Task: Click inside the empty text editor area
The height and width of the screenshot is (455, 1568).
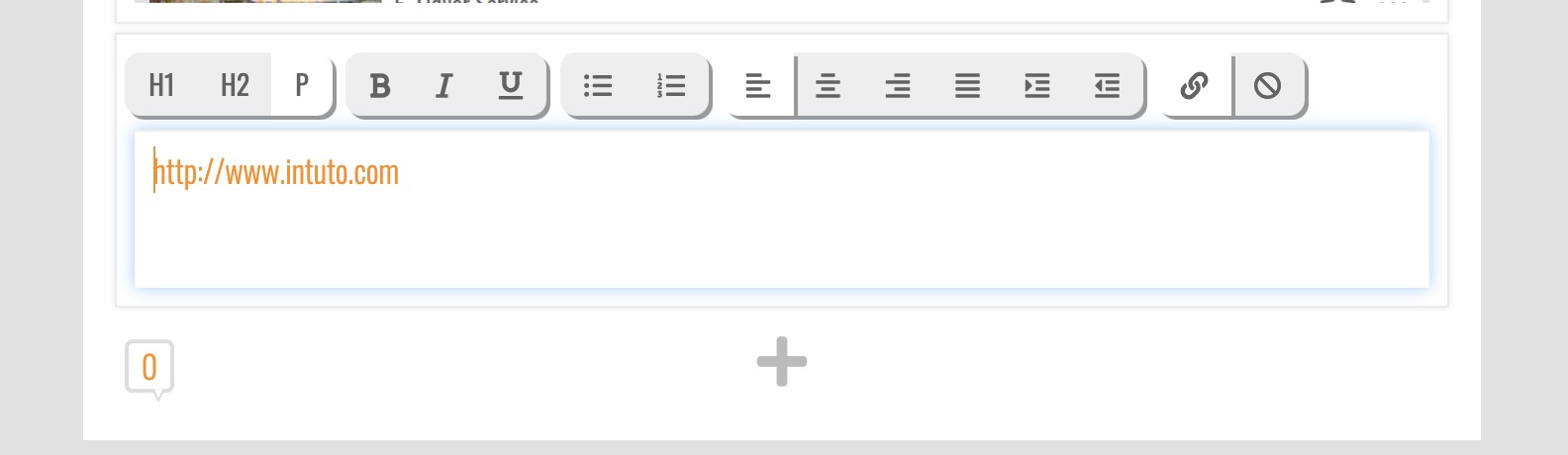Action: [782, 237]
